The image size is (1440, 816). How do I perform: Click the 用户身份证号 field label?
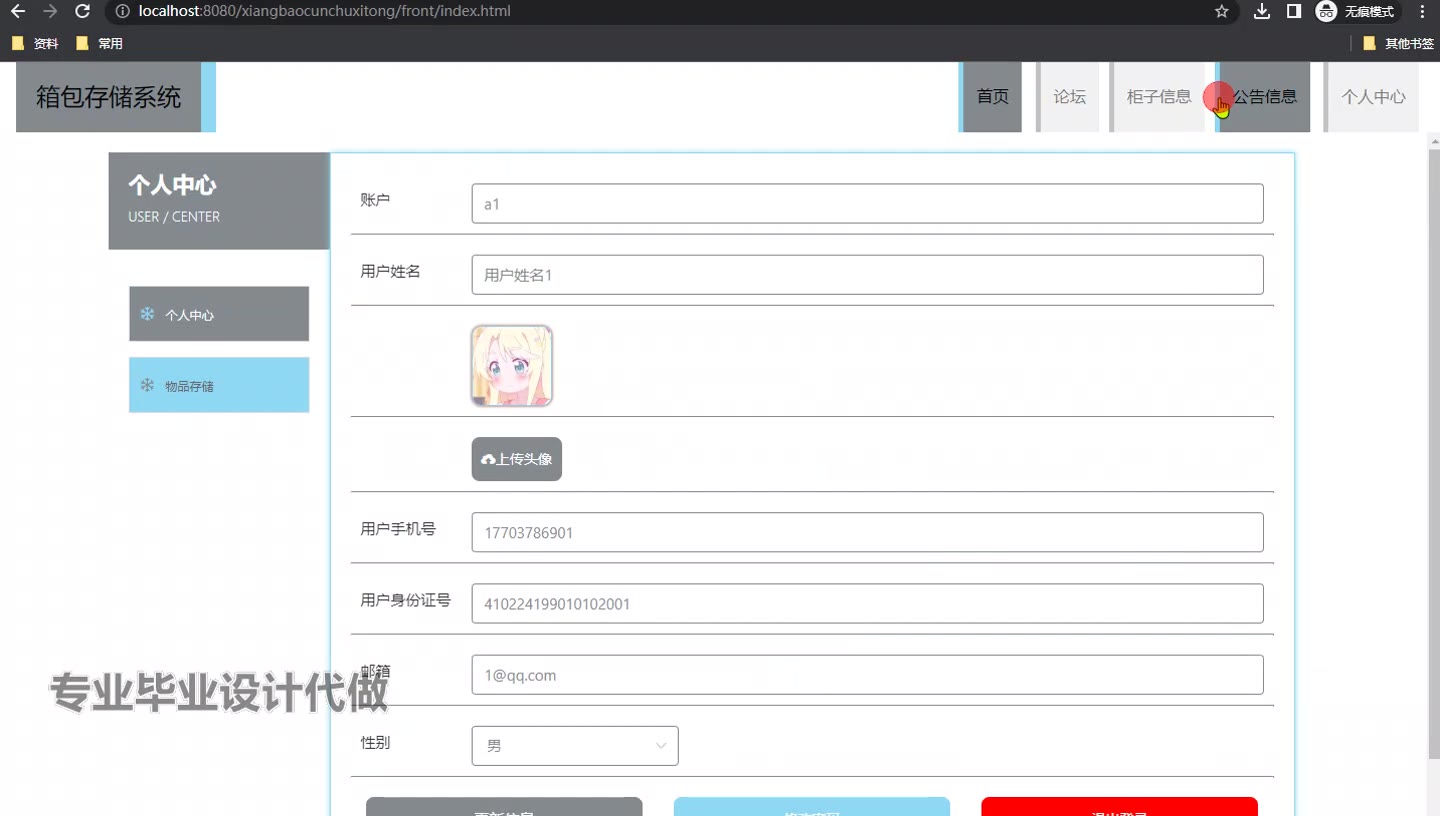click(x=405, y=600)
